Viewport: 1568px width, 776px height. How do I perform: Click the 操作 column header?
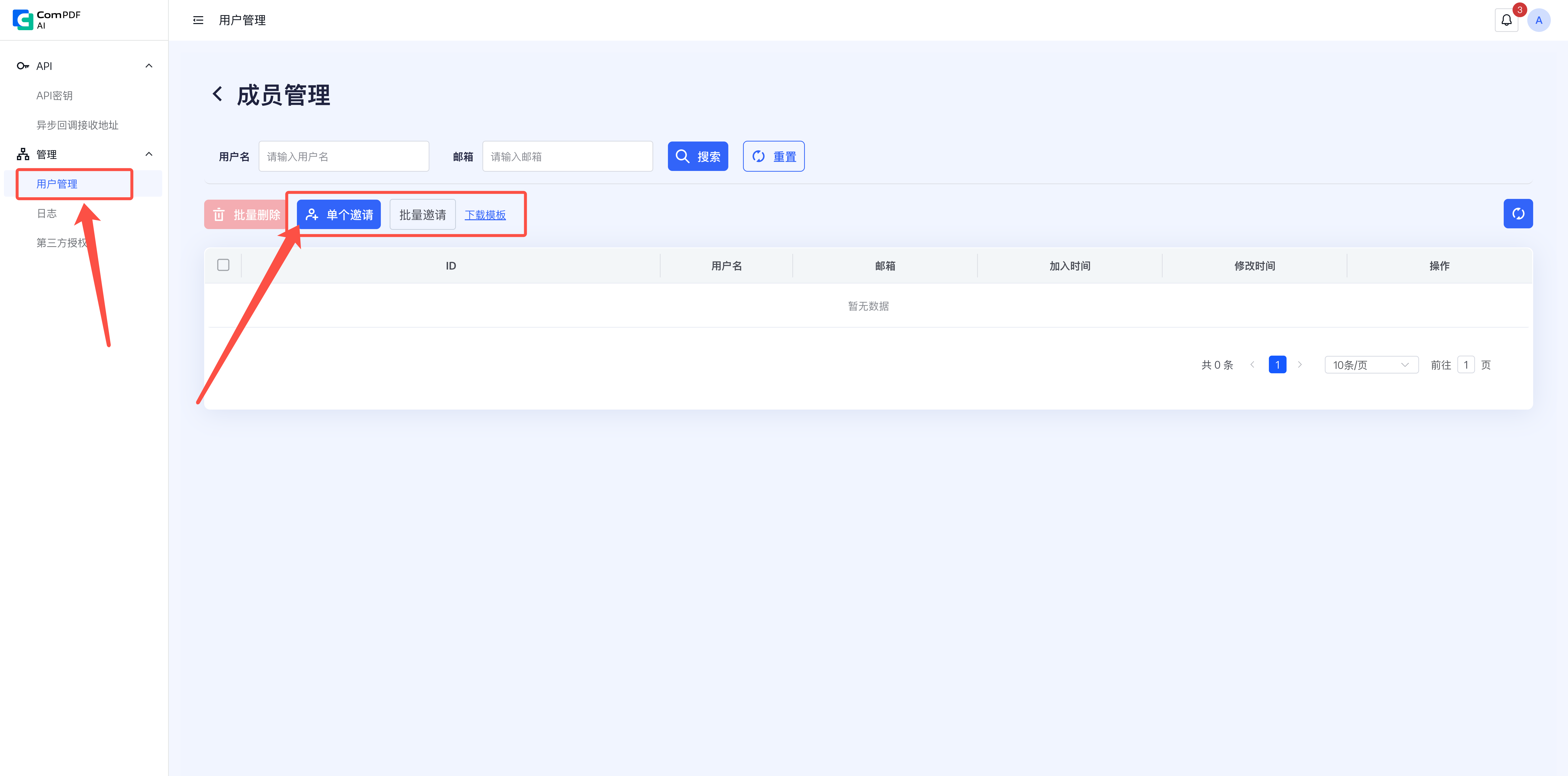(1440, 266)
